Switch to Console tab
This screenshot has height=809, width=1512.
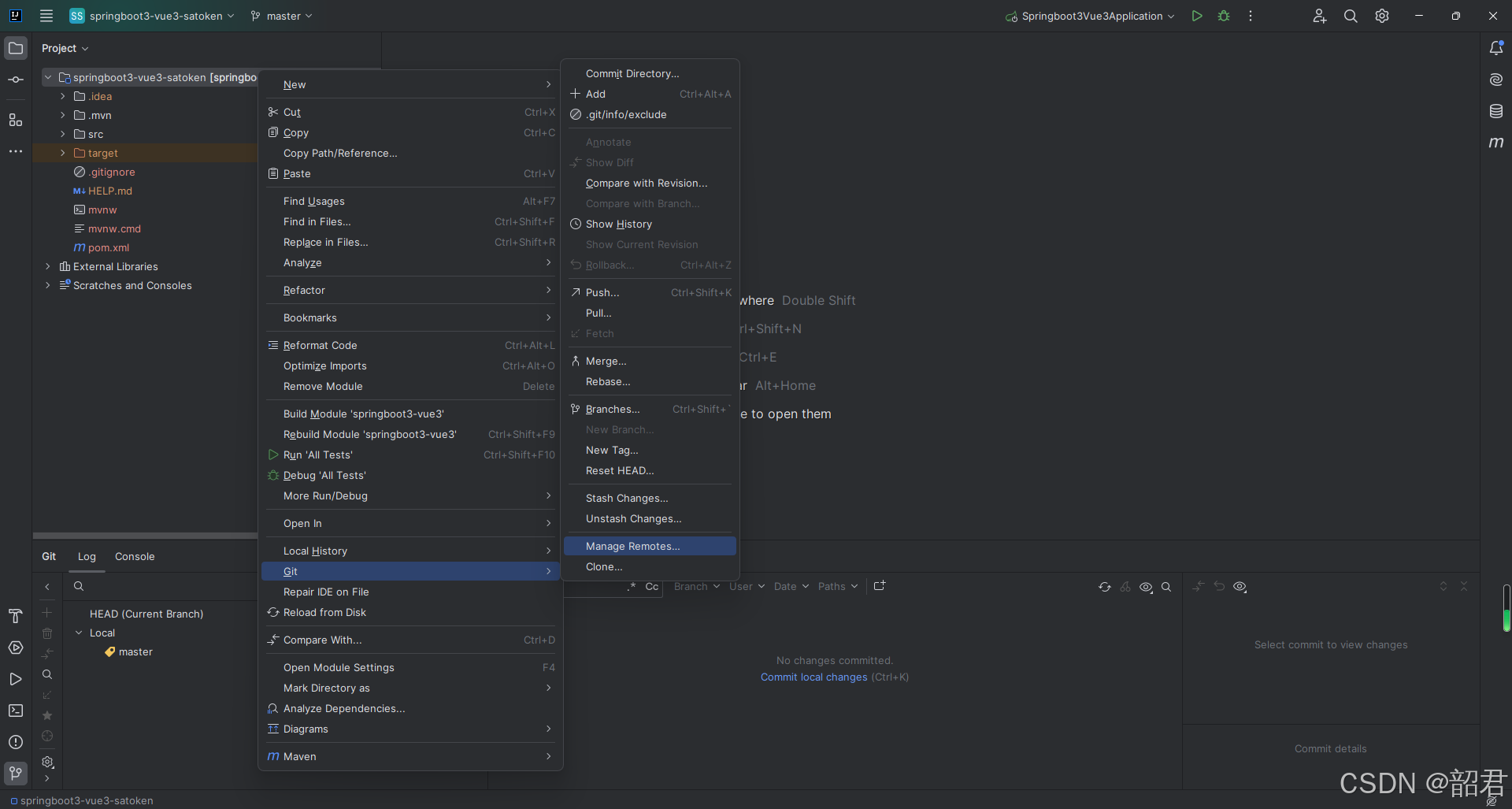tap(135, 556)
